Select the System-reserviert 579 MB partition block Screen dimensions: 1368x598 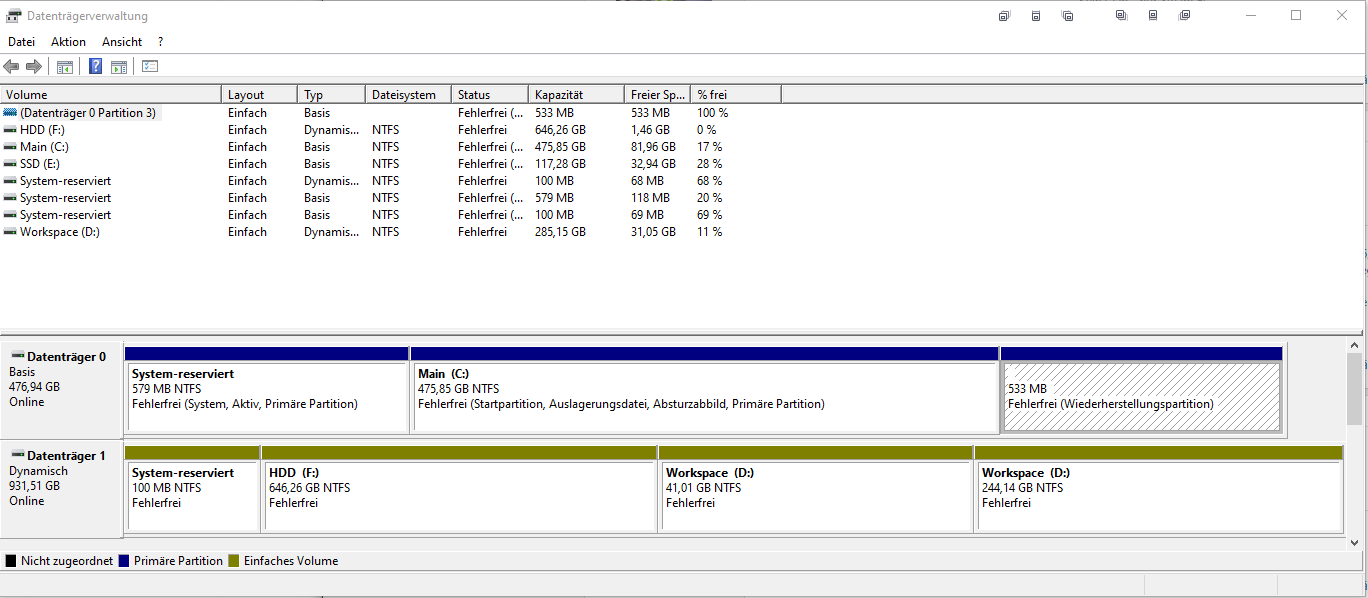[267, 390]
